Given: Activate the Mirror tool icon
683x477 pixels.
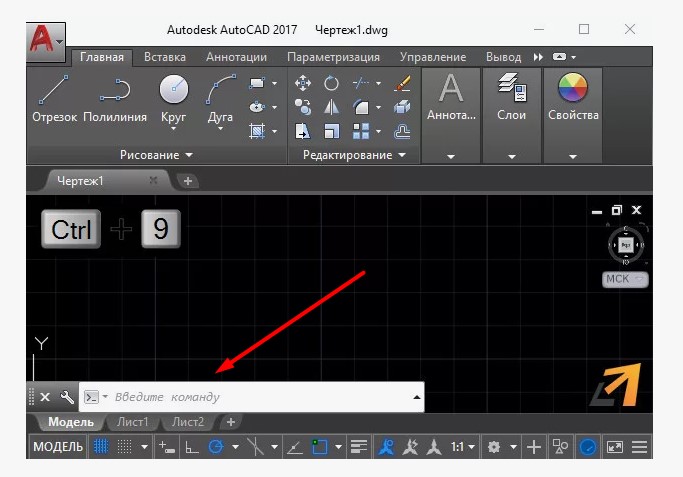Looking at the screenshot, I should [331, 107].
